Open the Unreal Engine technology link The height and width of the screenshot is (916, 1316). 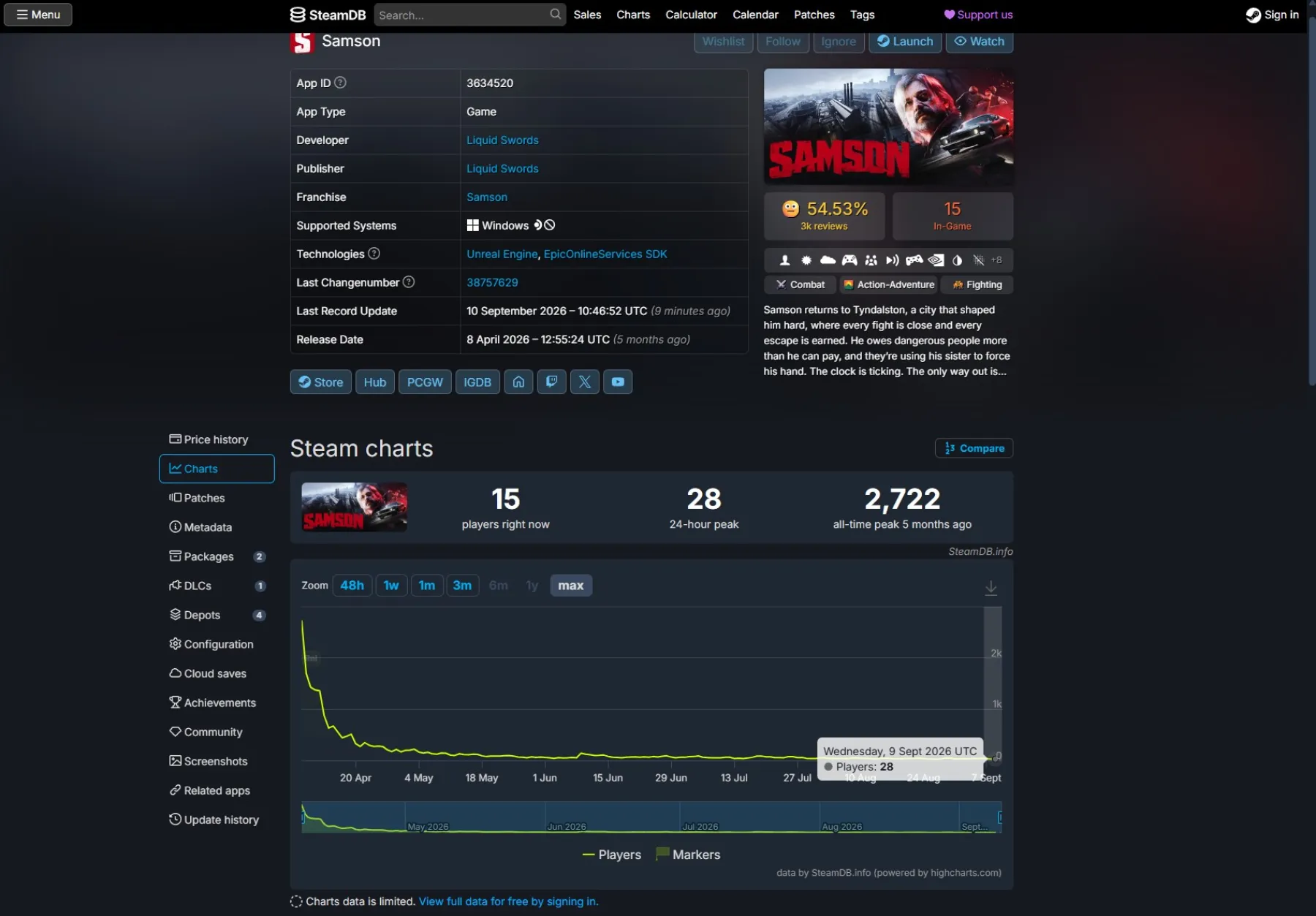502,254
